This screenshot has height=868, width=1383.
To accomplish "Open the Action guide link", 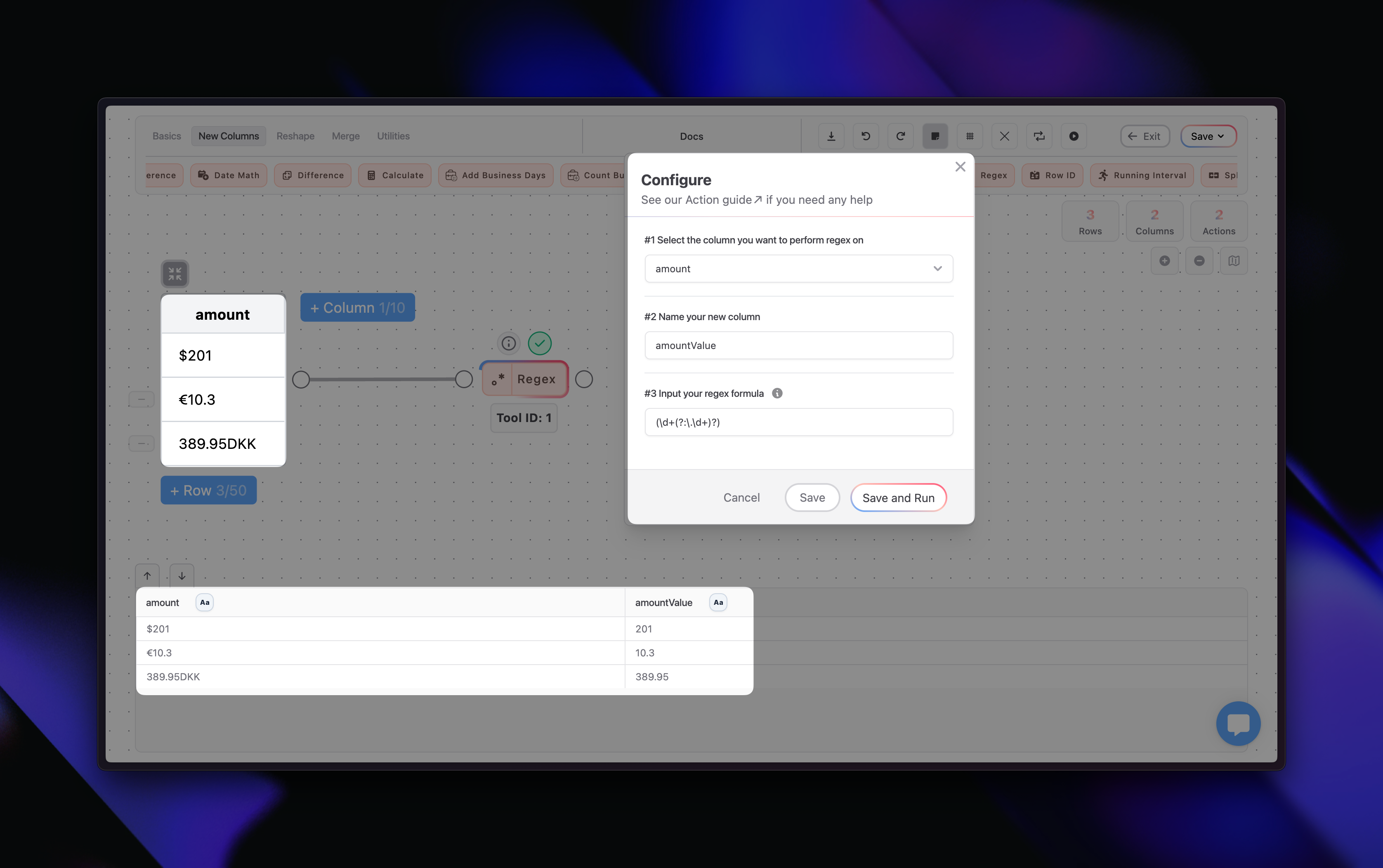I will [723, 200].
